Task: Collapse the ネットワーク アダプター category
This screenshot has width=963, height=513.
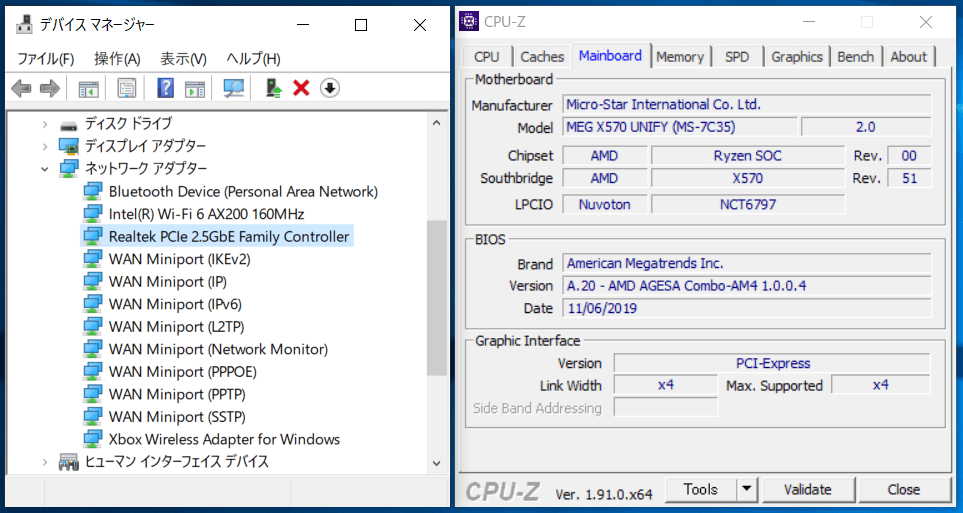Action: pos(44,169)
